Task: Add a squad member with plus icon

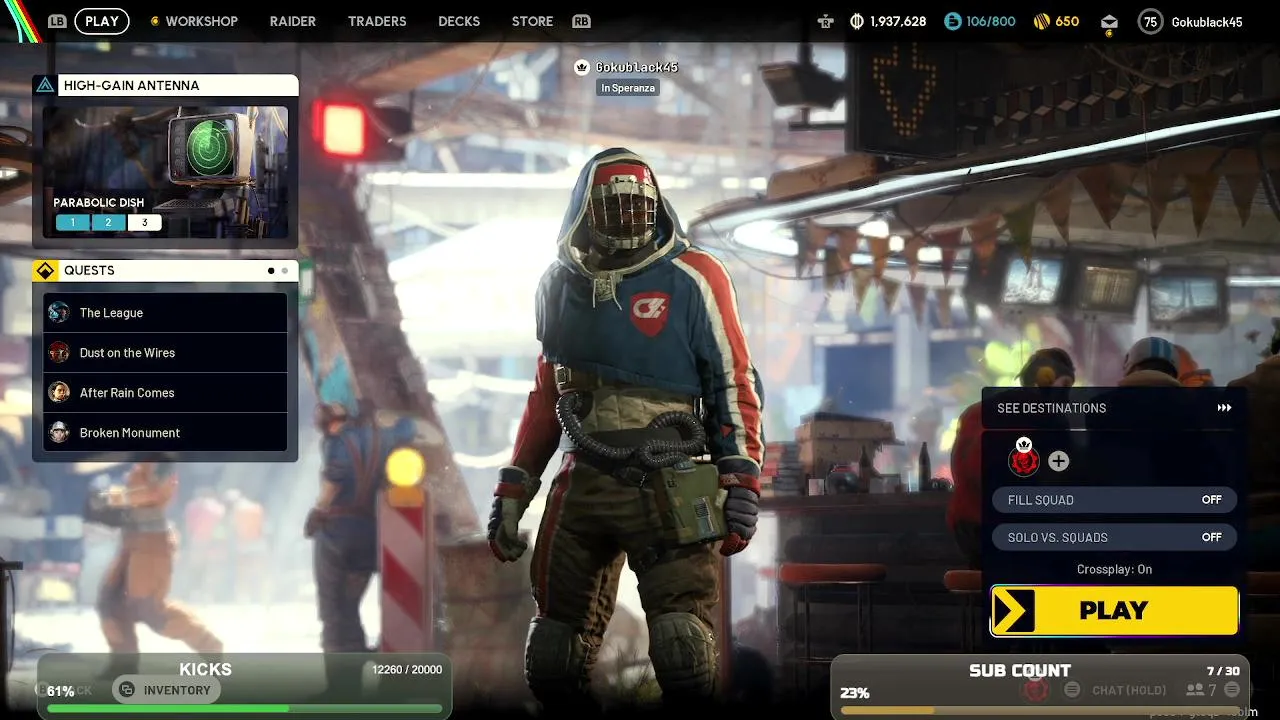Action: 1058,461
